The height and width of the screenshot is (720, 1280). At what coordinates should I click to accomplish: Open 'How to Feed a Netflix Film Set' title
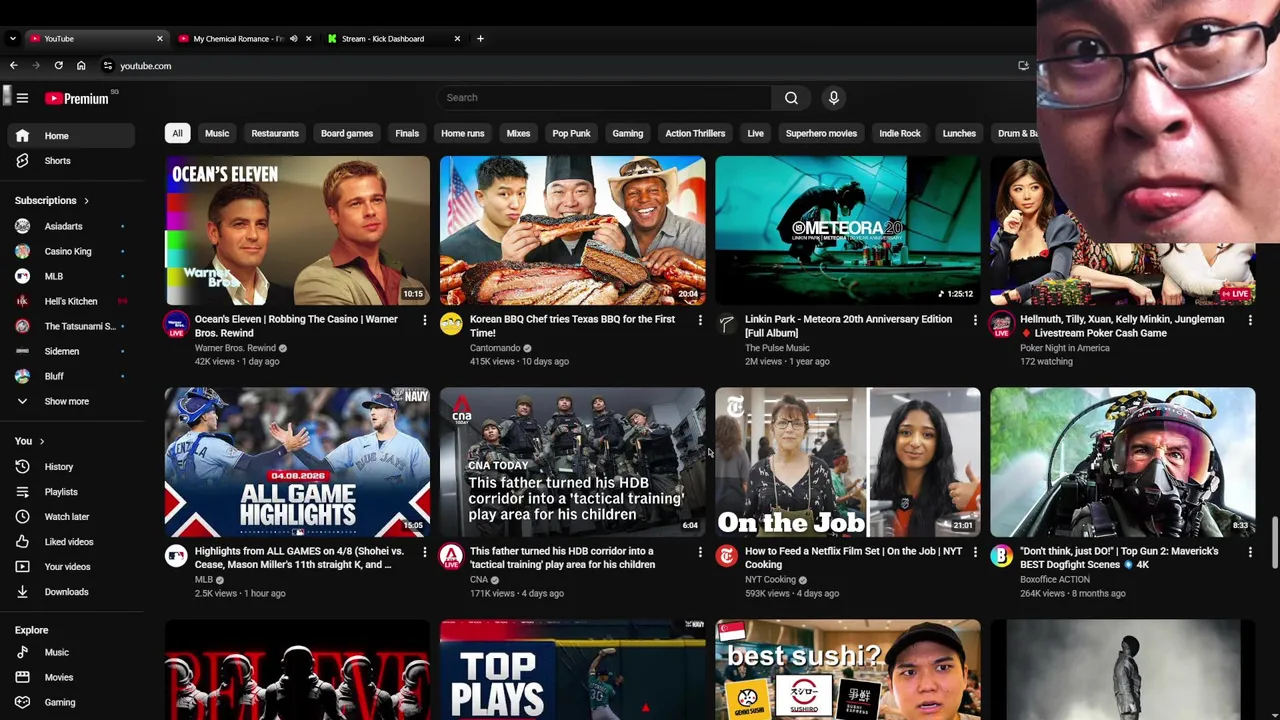pos(854,558)
